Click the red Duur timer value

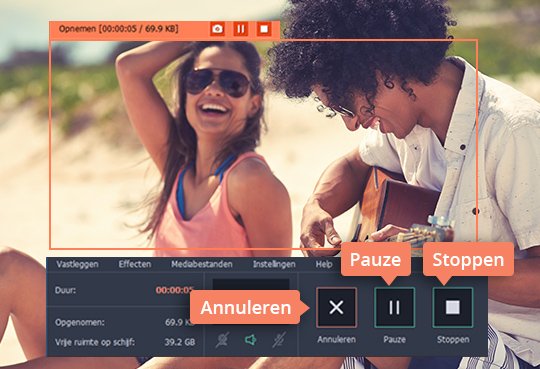click(174, 290)
